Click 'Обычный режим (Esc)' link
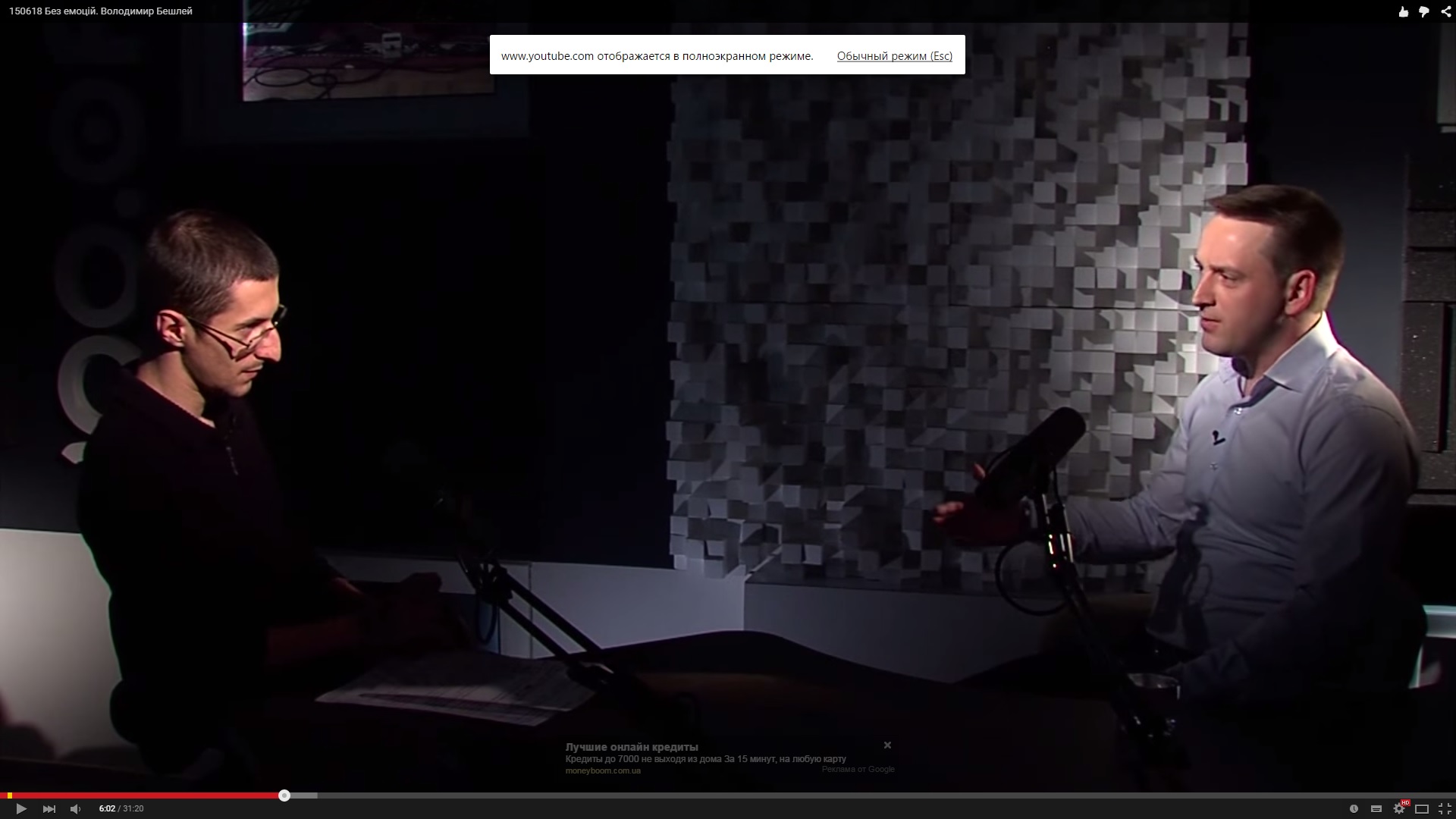This screenshot has width=1456, height=819. (x=894, y=56)
